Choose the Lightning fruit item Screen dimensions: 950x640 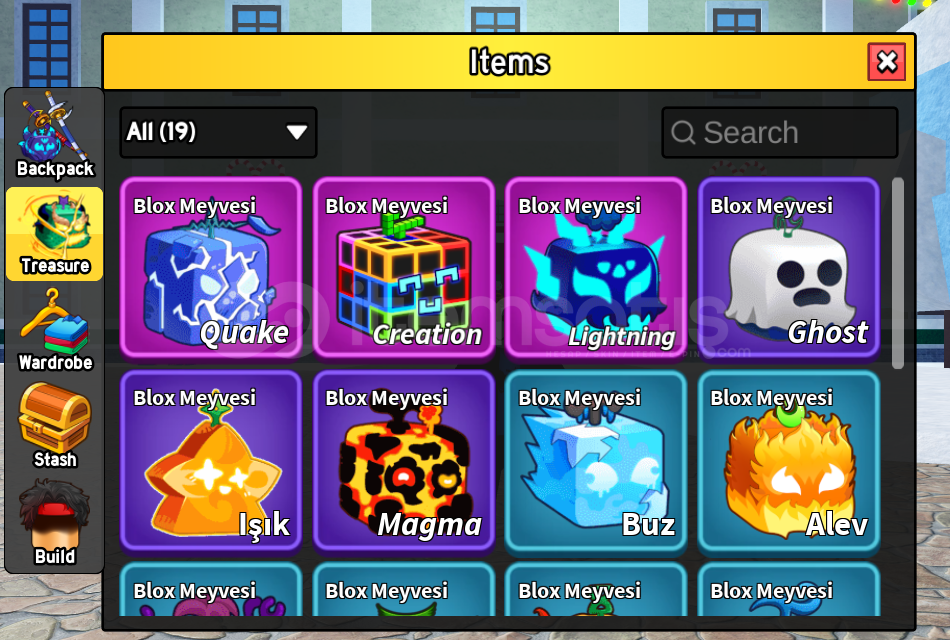pyautogui.click(x=596, y=267)
